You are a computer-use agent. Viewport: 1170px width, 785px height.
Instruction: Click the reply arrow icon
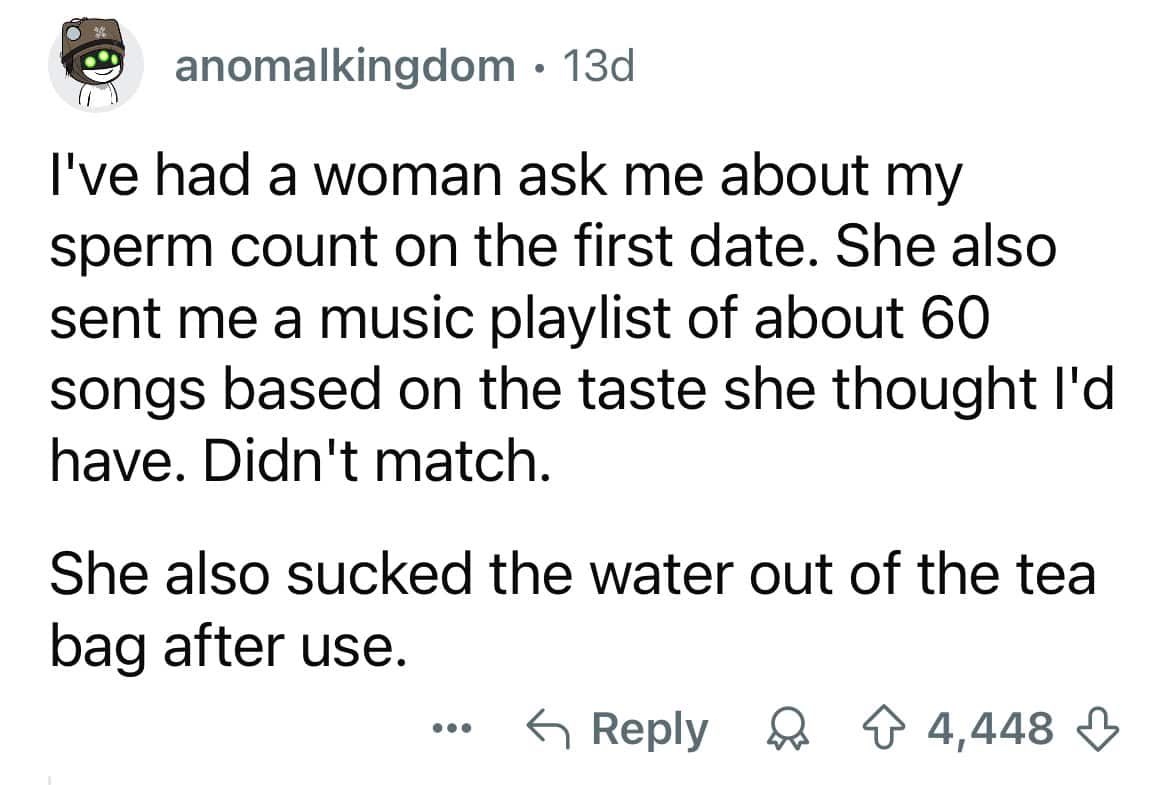pos(550,729)
